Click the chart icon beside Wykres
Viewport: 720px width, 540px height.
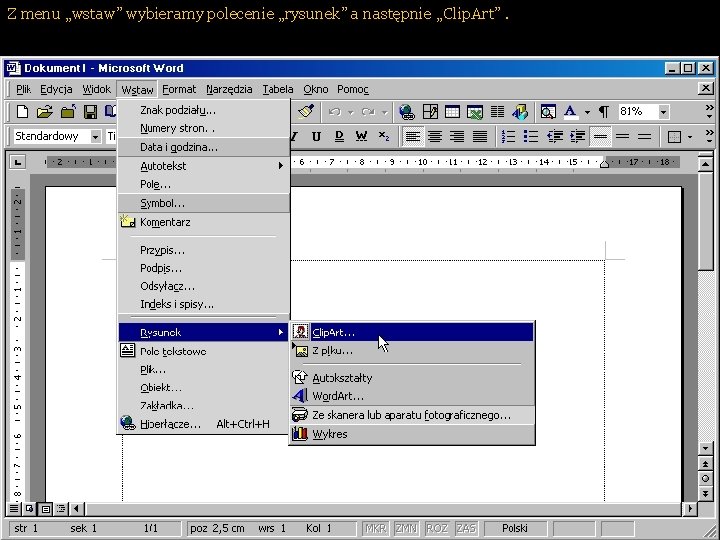pos(300,433)
